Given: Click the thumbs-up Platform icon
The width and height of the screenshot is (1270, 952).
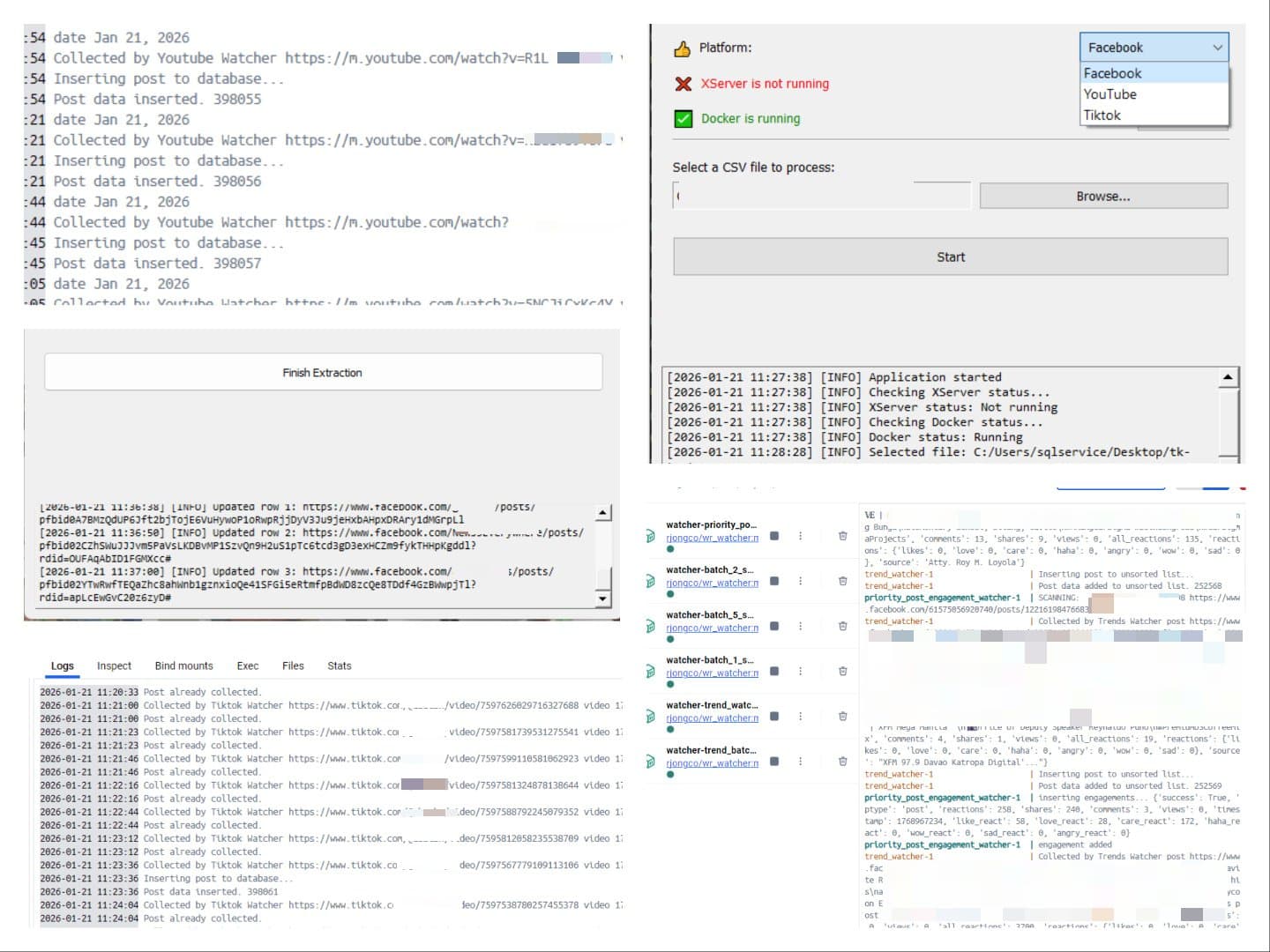Looking at the screenshot, I should [683, 48].
